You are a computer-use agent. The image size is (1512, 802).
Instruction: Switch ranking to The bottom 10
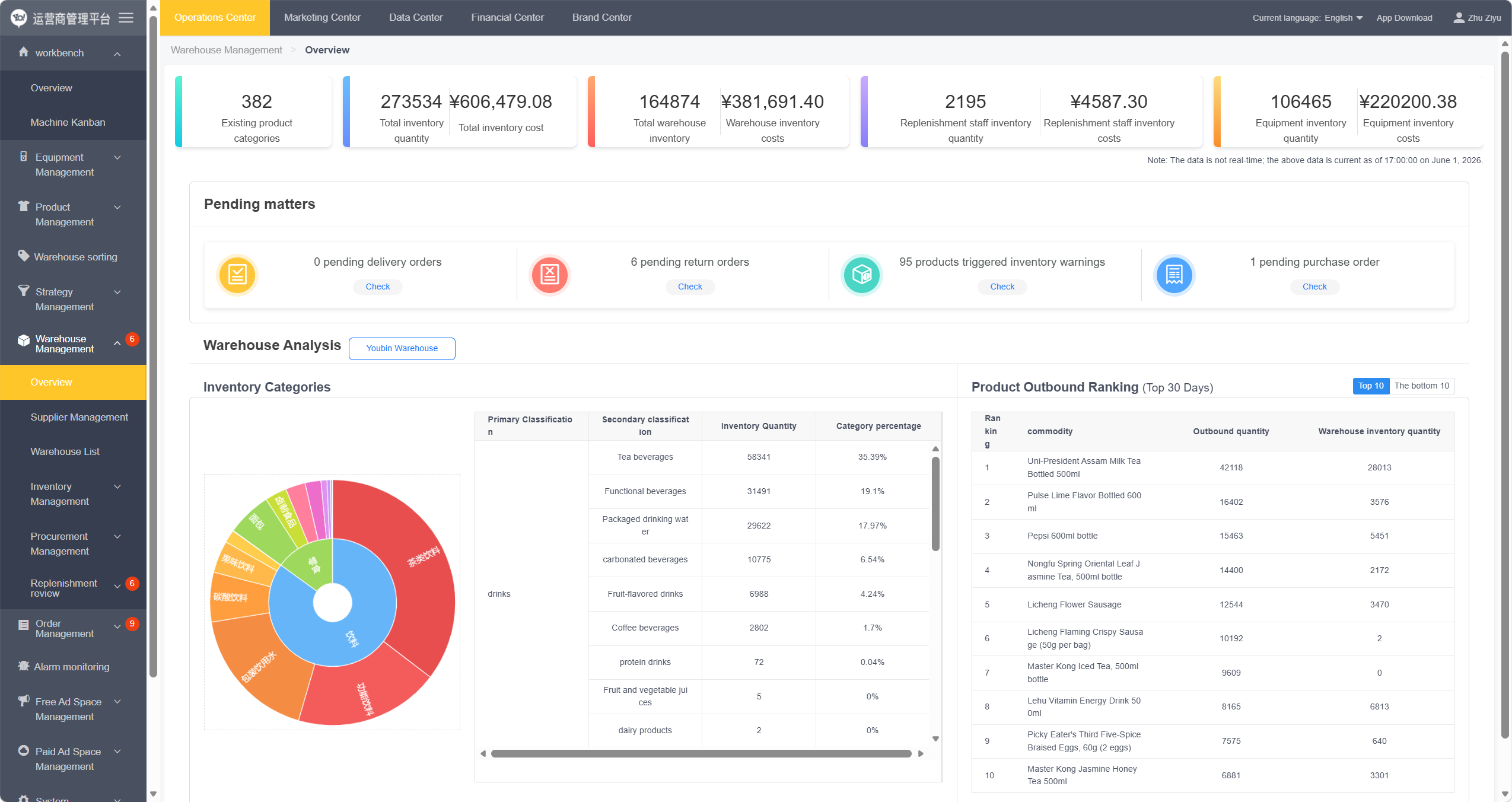tap(1421, 386)
